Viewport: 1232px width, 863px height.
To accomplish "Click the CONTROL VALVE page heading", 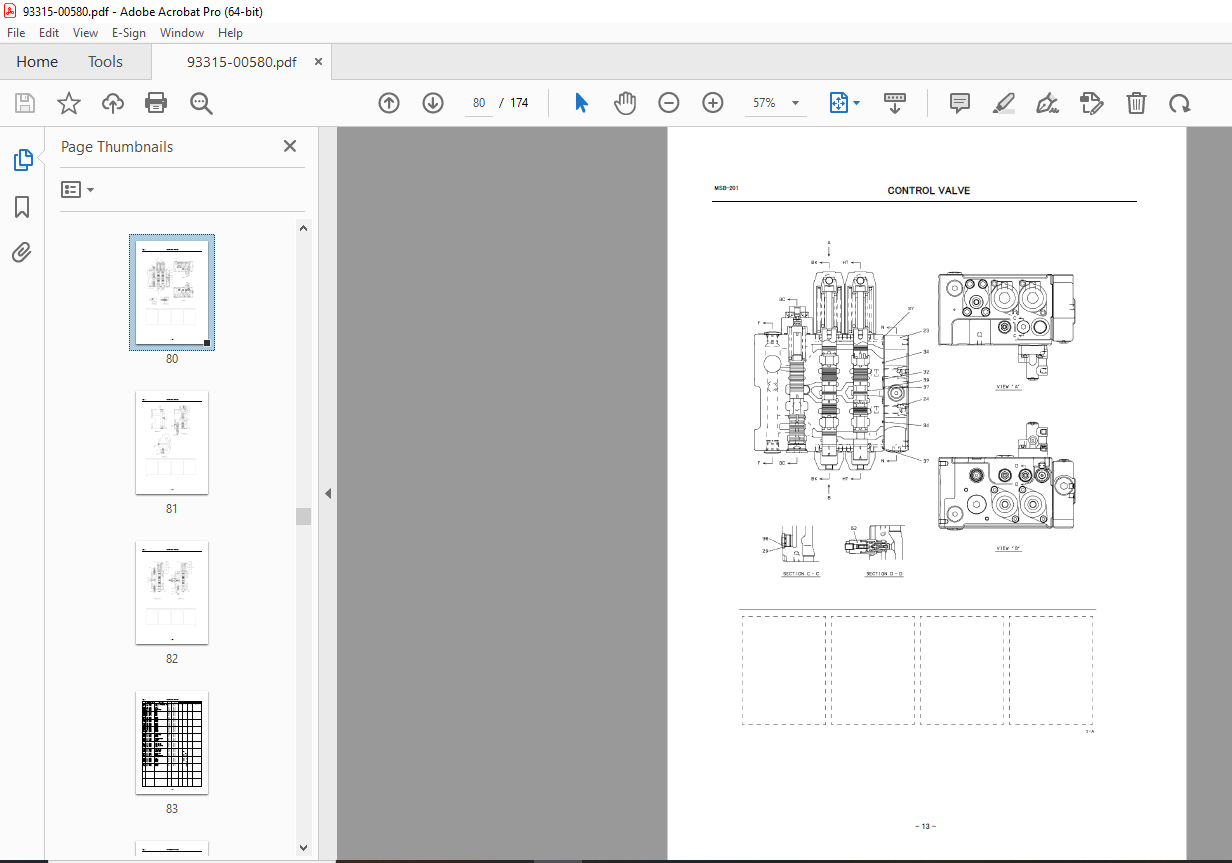I will tap(929, 191).
